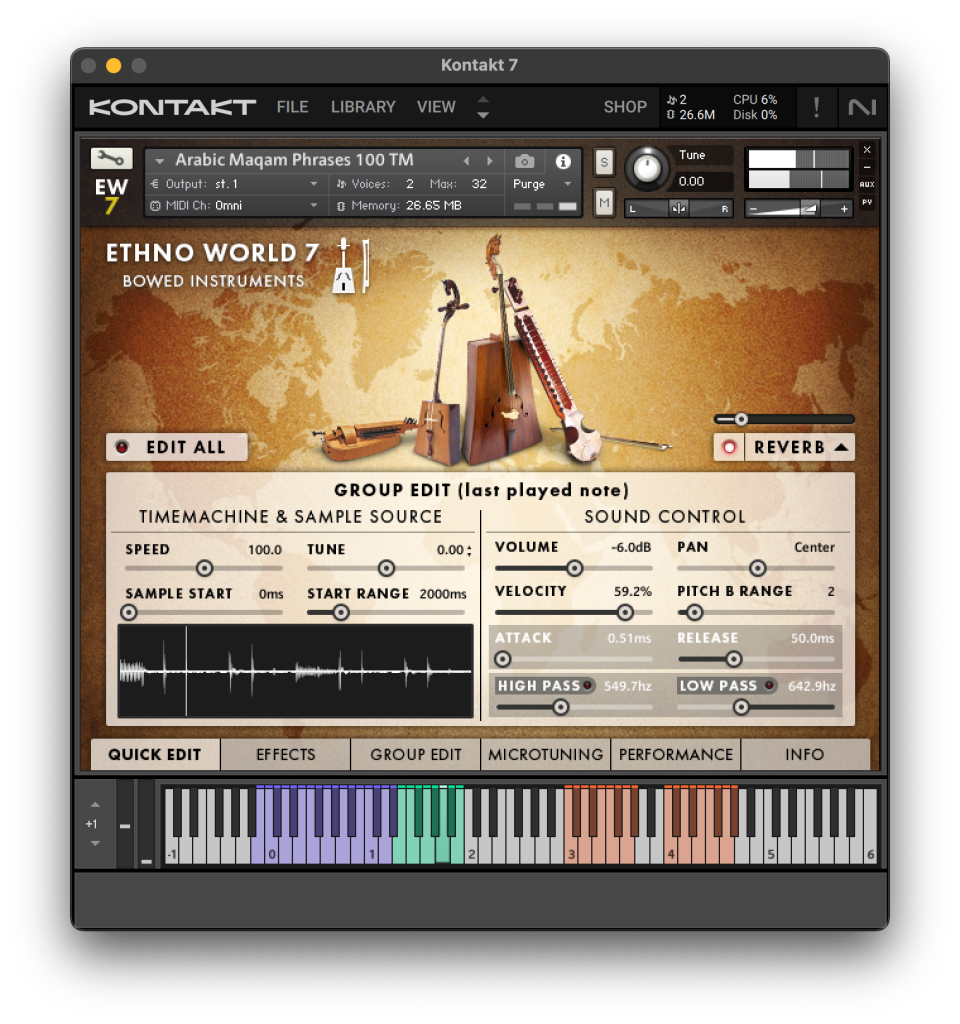This screenshot has width=960, height=1024.
Task: Go to the next instrument preset arrow
Action: point(490,161)
